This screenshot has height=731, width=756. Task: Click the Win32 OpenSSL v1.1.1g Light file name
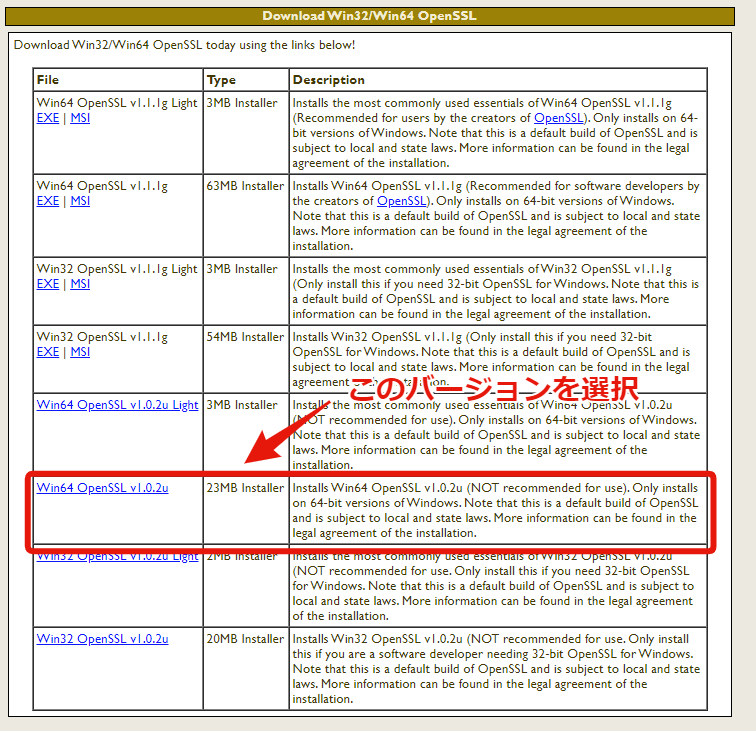(117, 269)
